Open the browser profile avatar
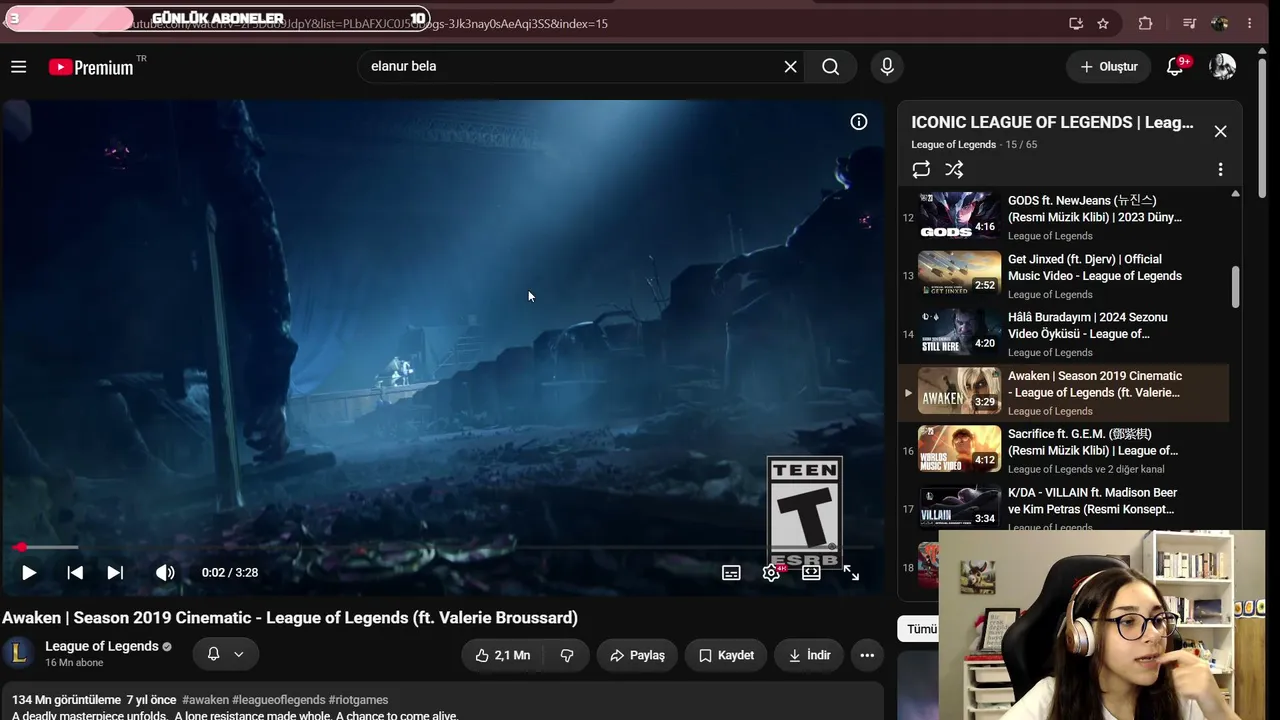1280x720 pixels. [1219, 23]
